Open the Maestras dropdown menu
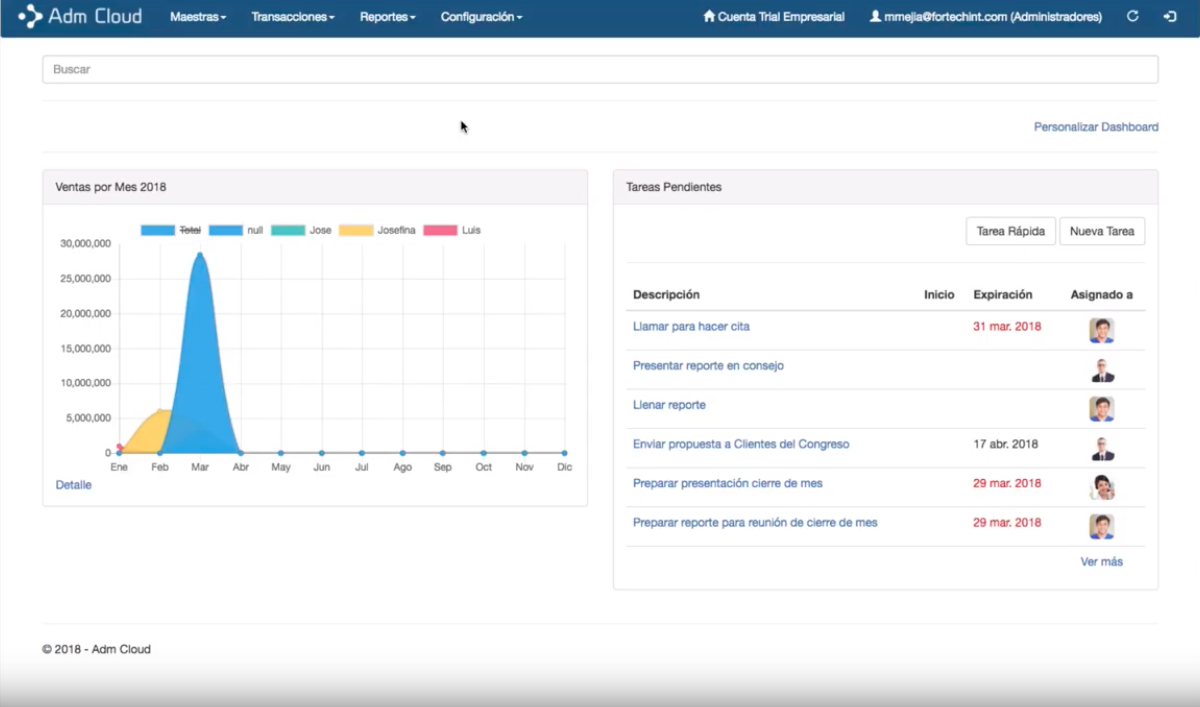This screenshot has width=1200, height=707. coord(197,17)
